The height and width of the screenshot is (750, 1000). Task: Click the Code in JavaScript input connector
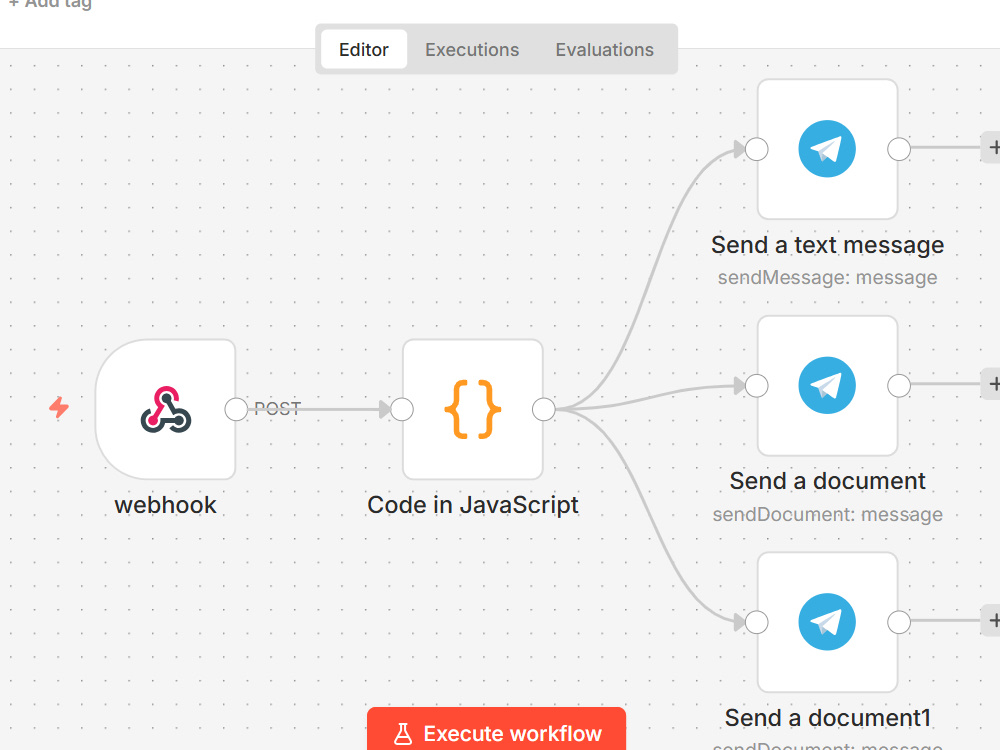point(402,409)
